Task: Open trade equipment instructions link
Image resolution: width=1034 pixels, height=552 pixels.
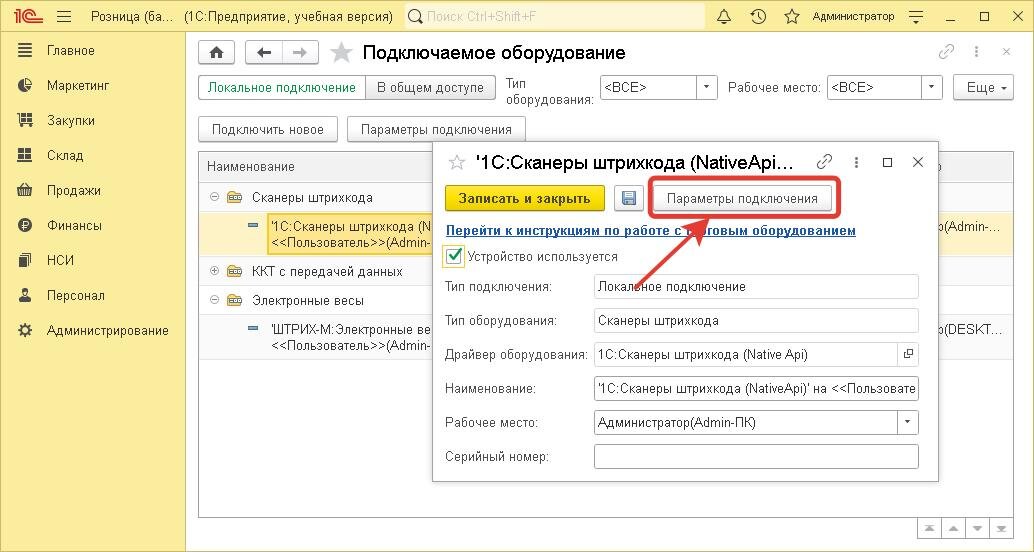Action: click(x=651, y=230)
